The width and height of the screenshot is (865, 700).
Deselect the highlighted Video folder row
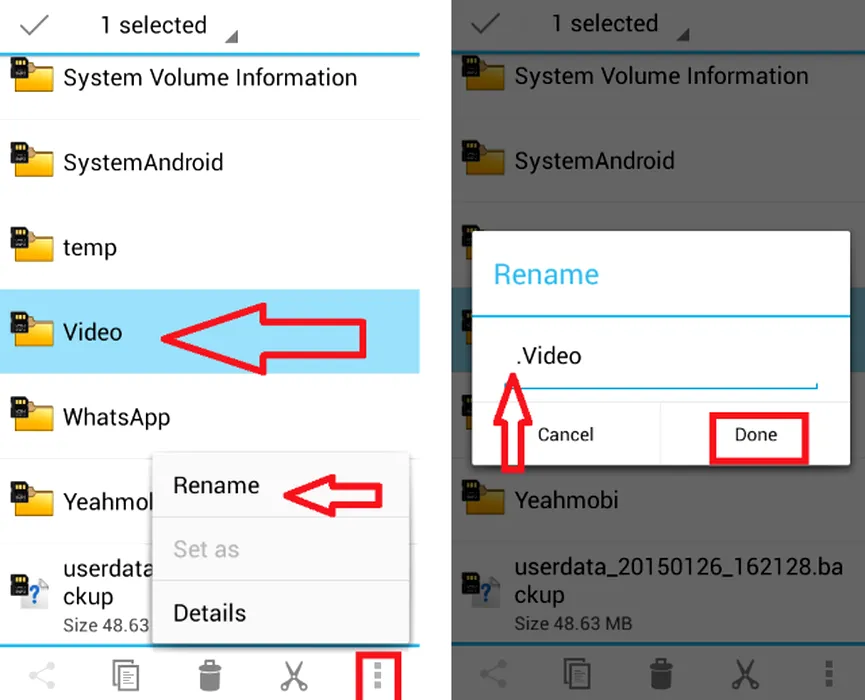pos(93,332)
